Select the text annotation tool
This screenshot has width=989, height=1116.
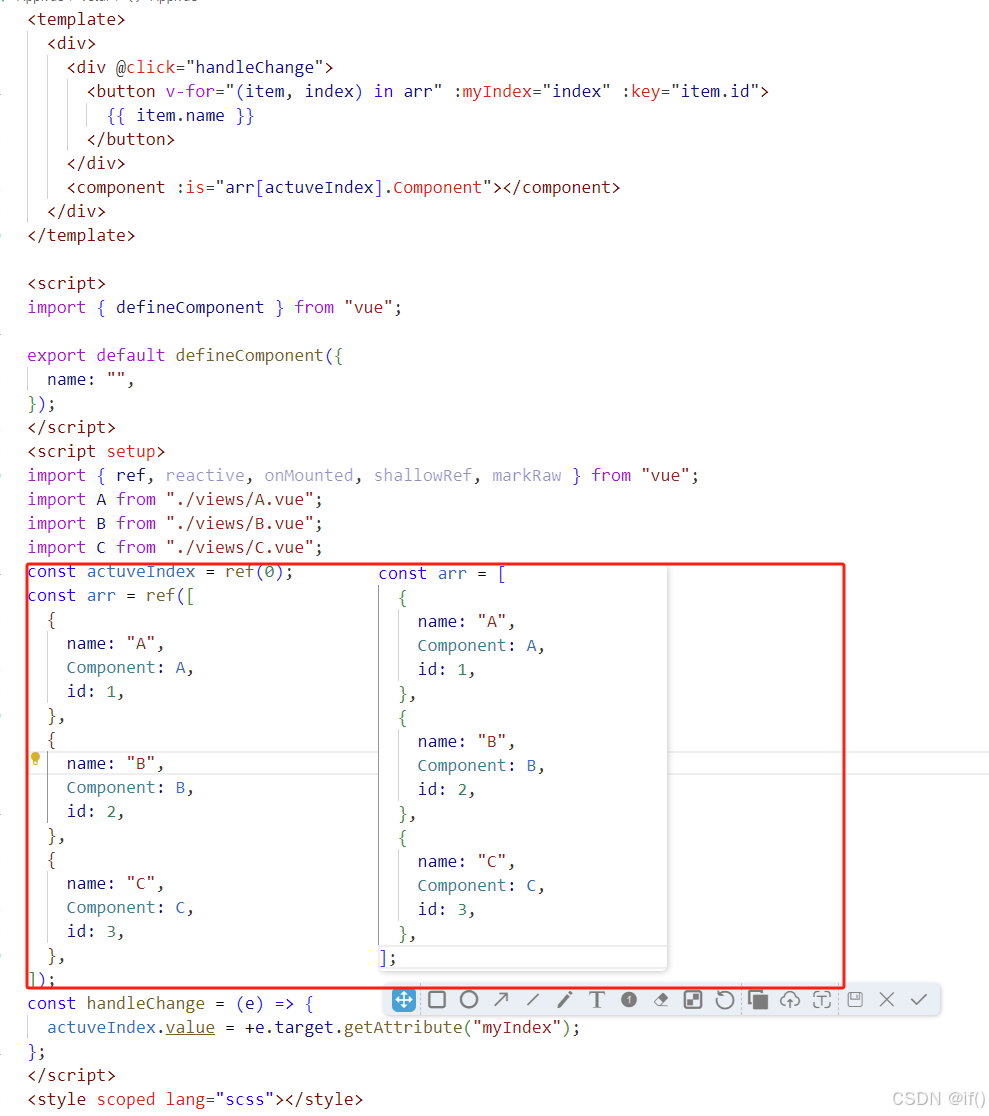[x=597, y=999]
